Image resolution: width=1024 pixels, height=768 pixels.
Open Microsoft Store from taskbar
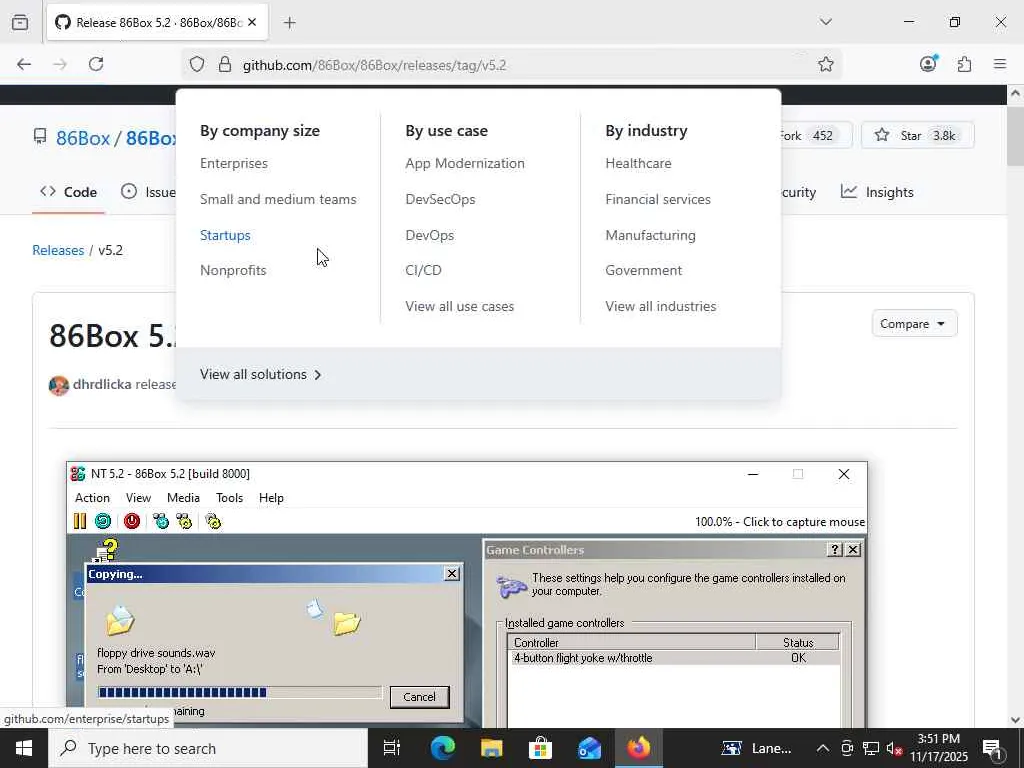click(540, 748)
